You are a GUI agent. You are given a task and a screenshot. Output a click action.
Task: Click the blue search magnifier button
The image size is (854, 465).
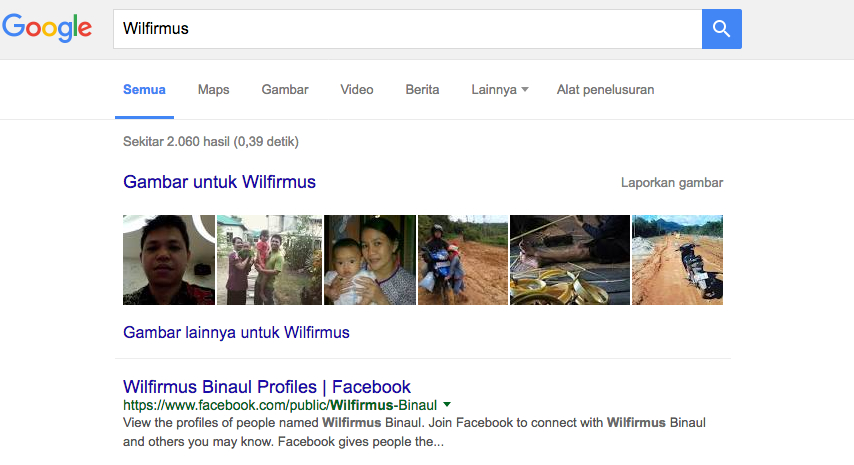tap(721, 29)
